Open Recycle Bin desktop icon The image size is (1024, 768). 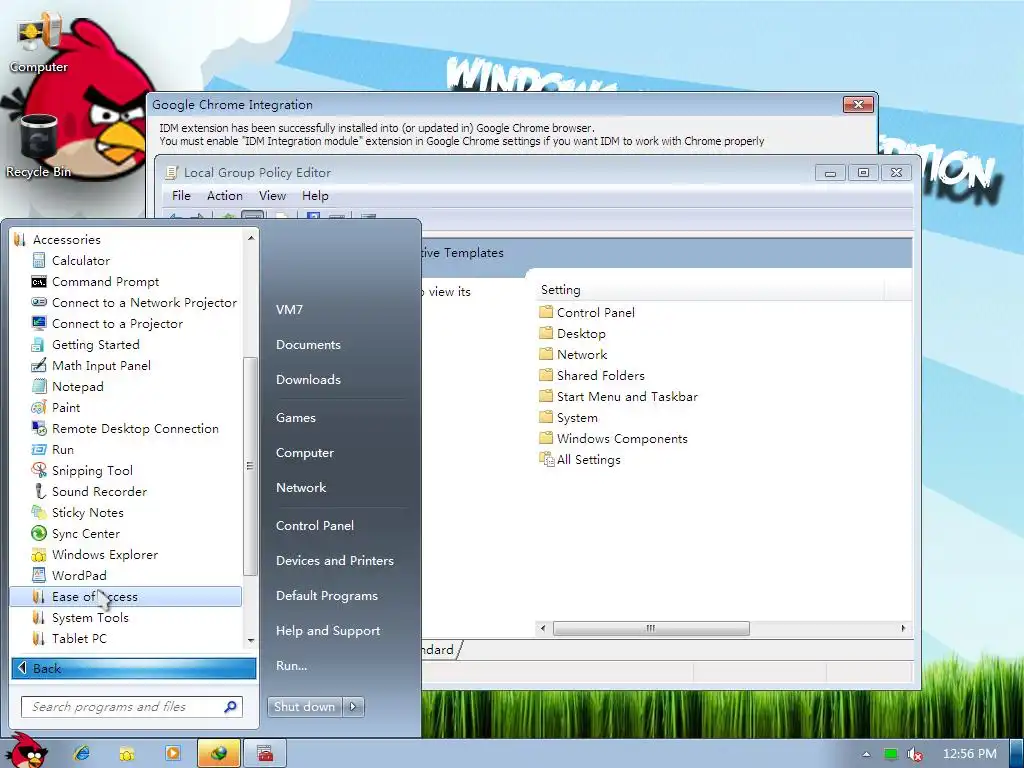click(38, 147)
